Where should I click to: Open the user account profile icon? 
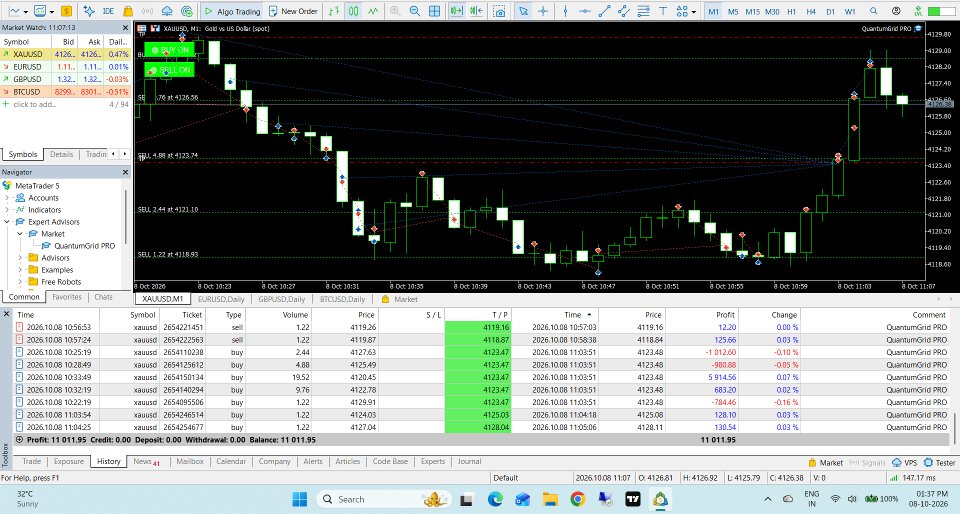896,11
